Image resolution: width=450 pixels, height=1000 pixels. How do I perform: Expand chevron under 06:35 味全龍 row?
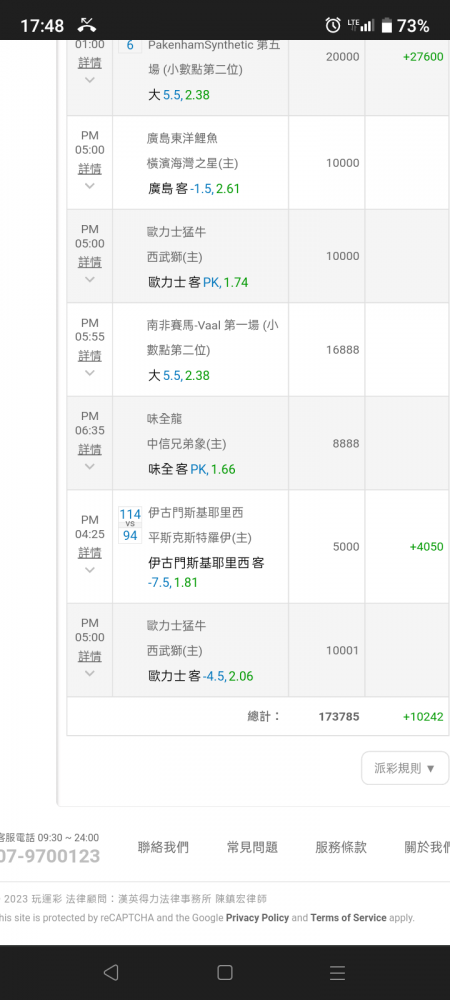tap(89, 466)
